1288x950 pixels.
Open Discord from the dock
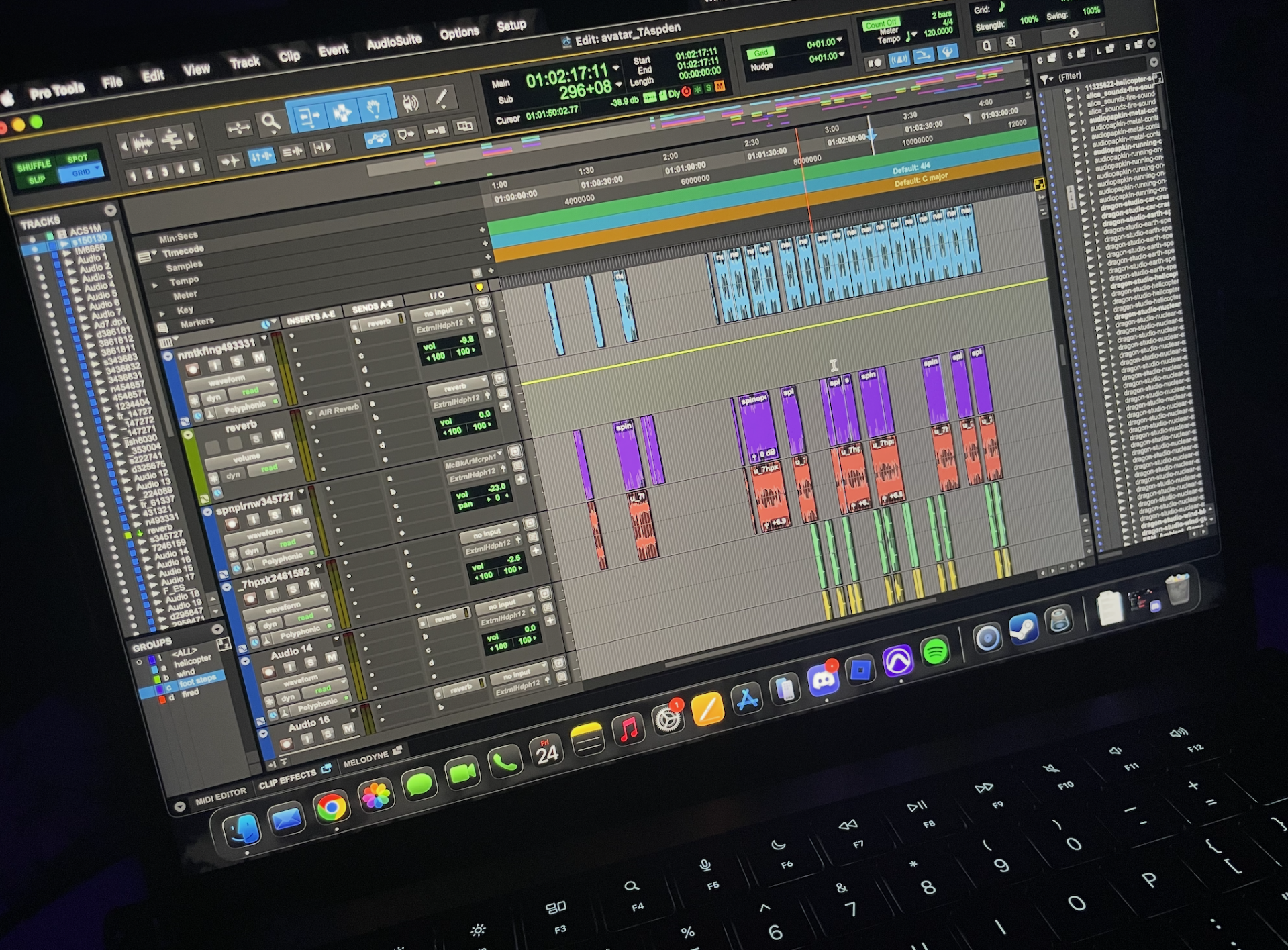823,681
